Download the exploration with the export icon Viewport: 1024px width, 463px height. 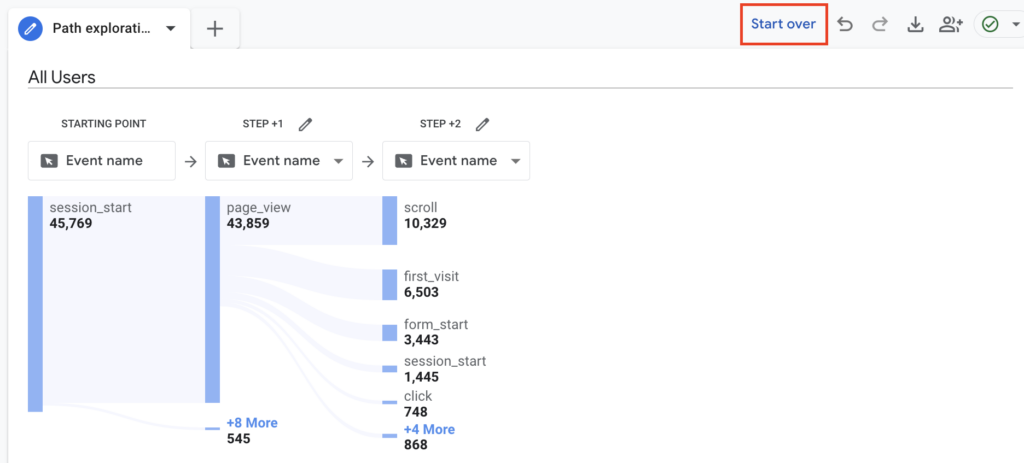point(914,25)
